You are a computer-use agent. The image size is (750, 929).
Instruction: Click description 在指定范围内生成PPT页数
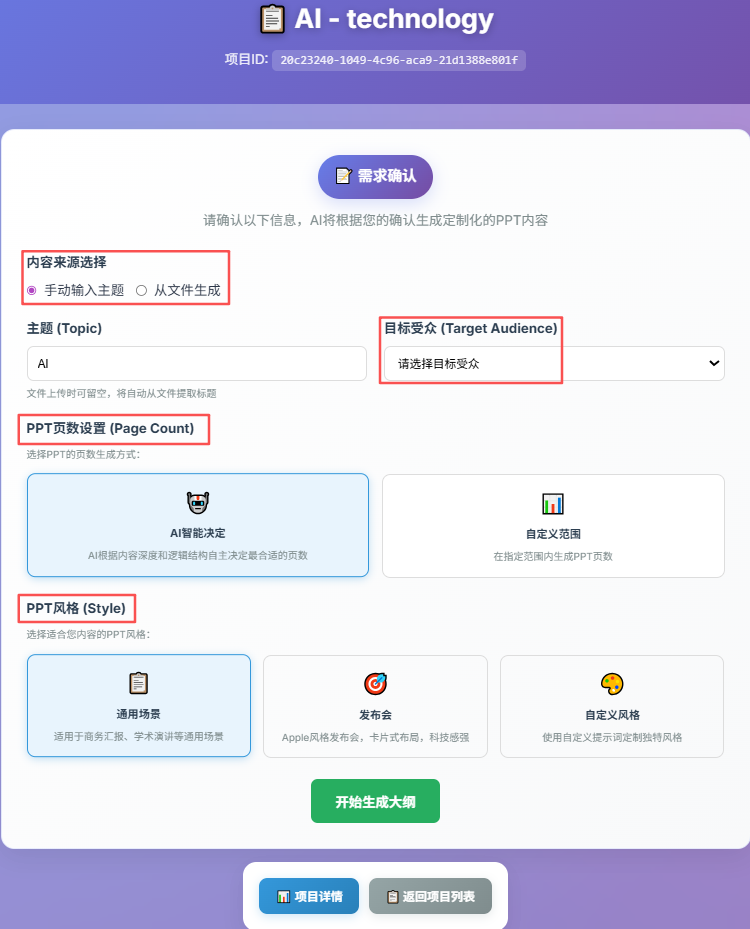(553, 556)
